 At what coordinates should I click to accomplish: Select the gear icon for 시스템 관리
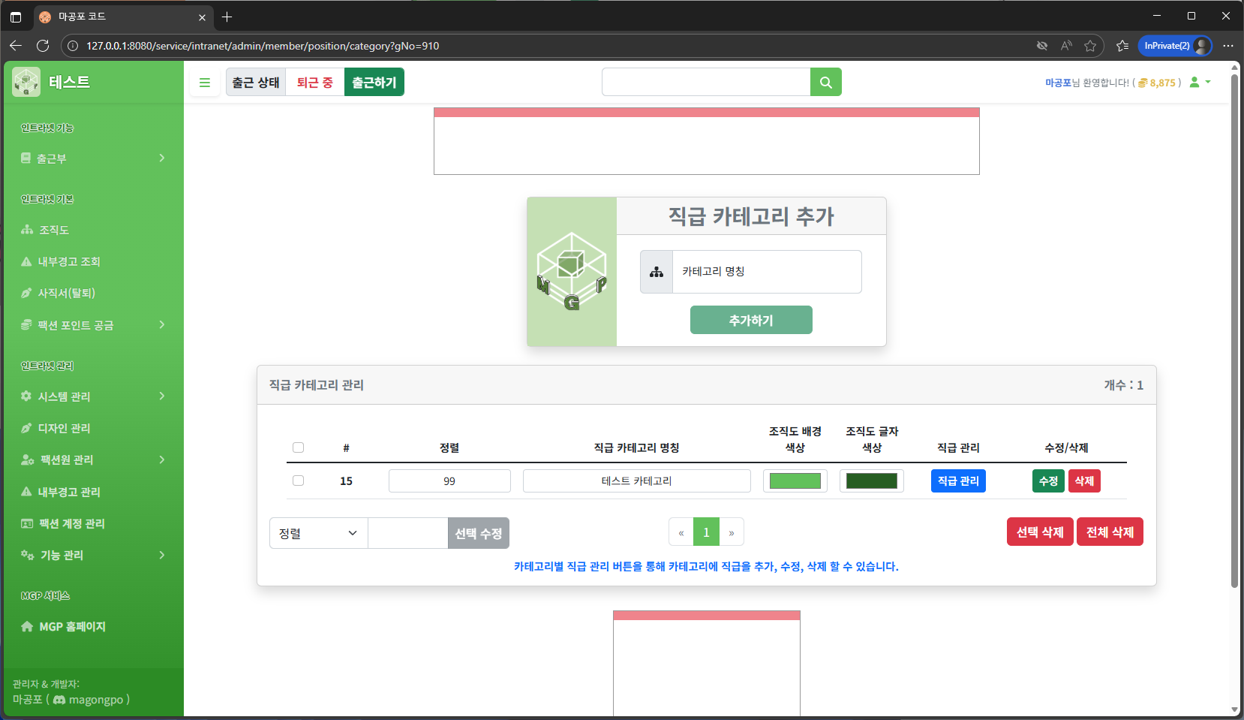pyautogui.click(x=24, y=395)
